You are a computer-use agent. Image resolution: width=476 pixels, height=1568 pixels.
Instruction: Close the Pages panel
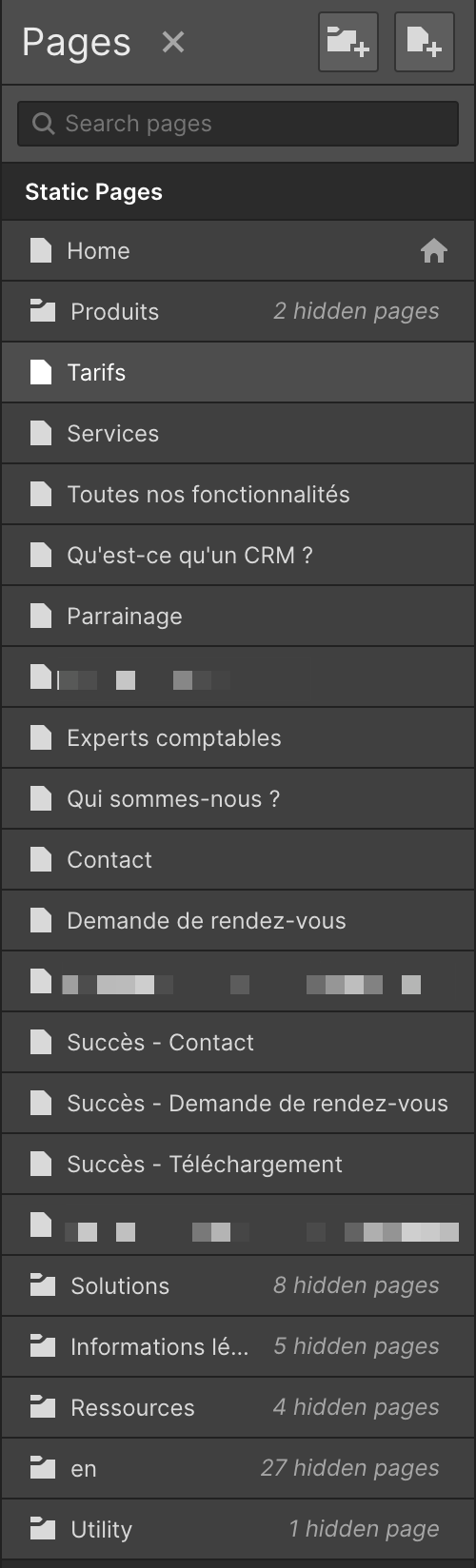(x=173, y=42)
